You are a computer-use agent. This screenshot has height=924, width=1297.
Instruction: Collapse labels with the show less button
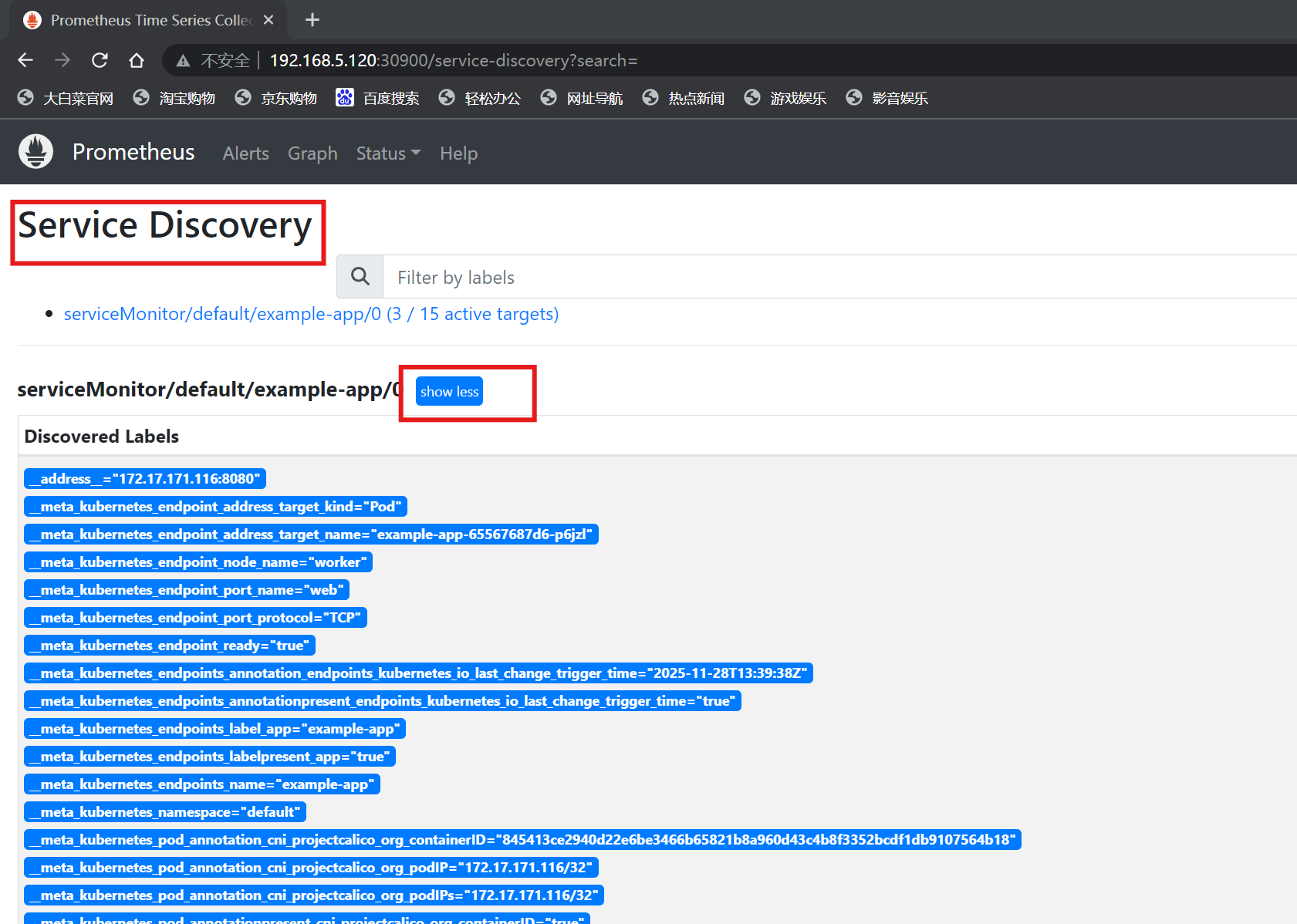[x=450, y=391]
